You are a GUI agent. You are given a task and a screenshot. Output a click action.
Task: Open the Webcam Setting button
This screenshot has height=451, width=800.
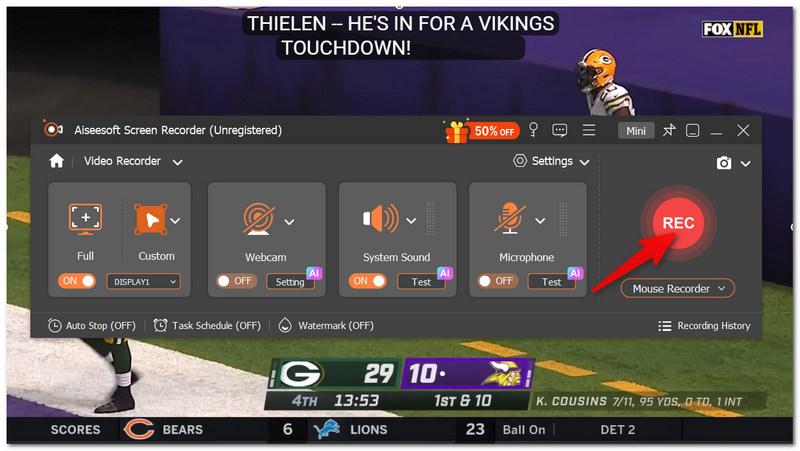point(290,282)
